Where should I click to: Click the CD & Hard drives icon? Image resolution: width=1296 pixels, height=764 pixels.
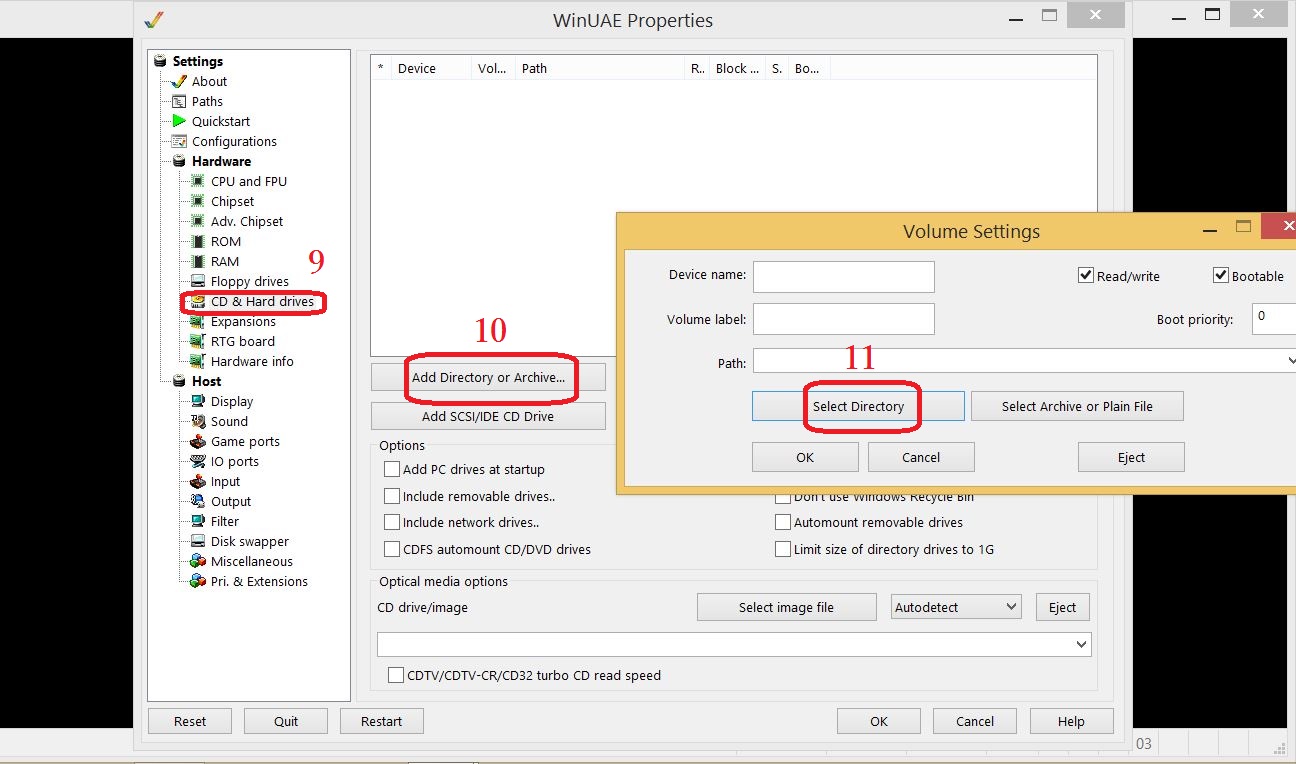click(198, 301)
